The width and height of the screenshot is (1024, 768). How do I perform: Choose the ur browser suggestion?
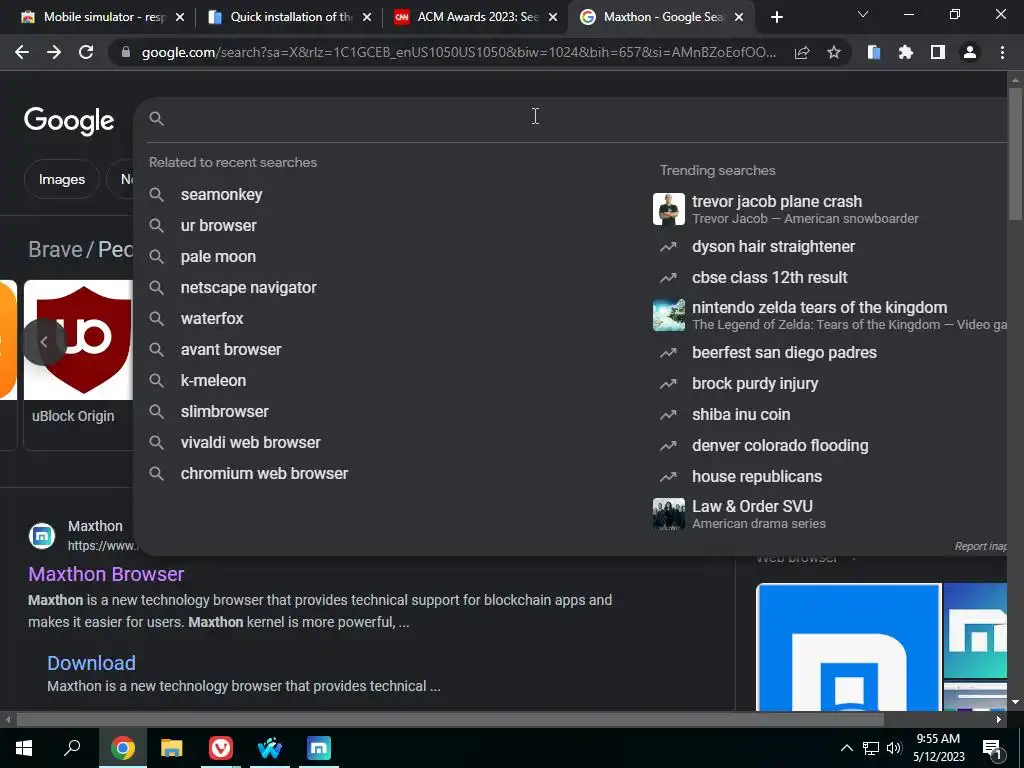(219, 225)
